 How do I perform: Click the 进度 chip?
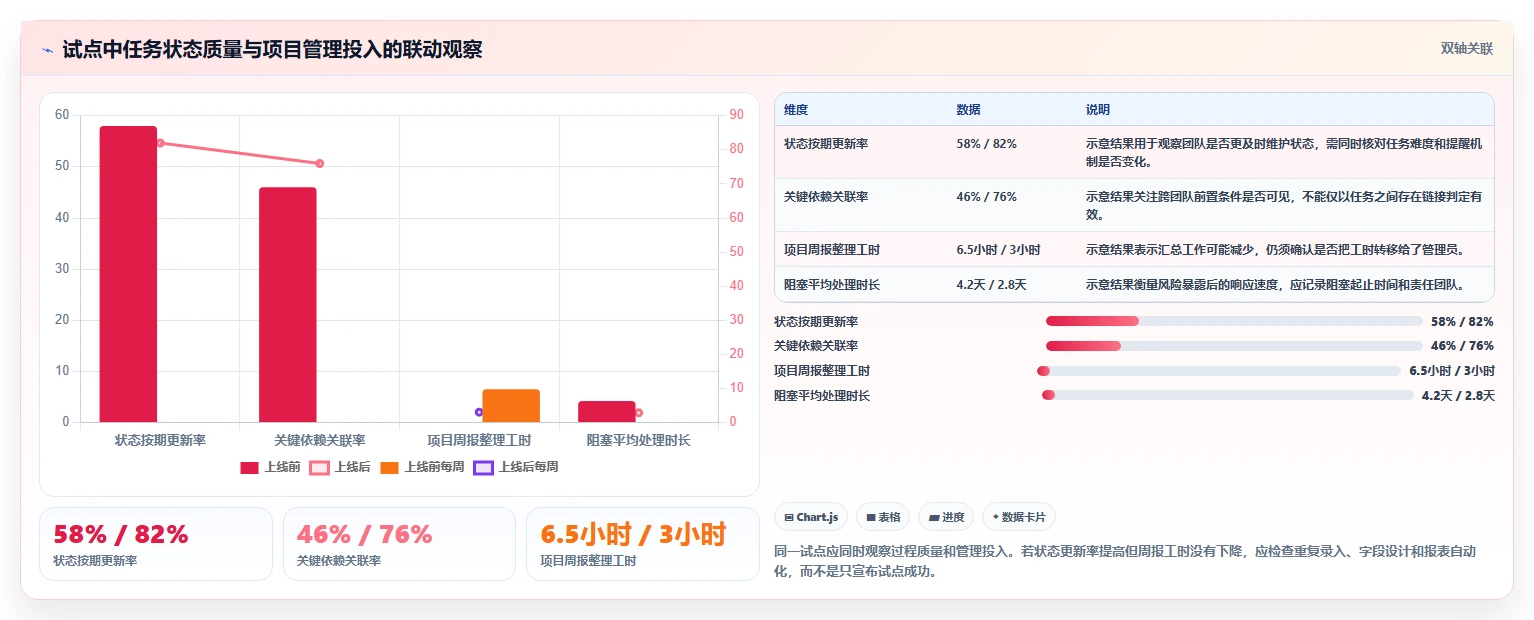[x=946, y=517]
